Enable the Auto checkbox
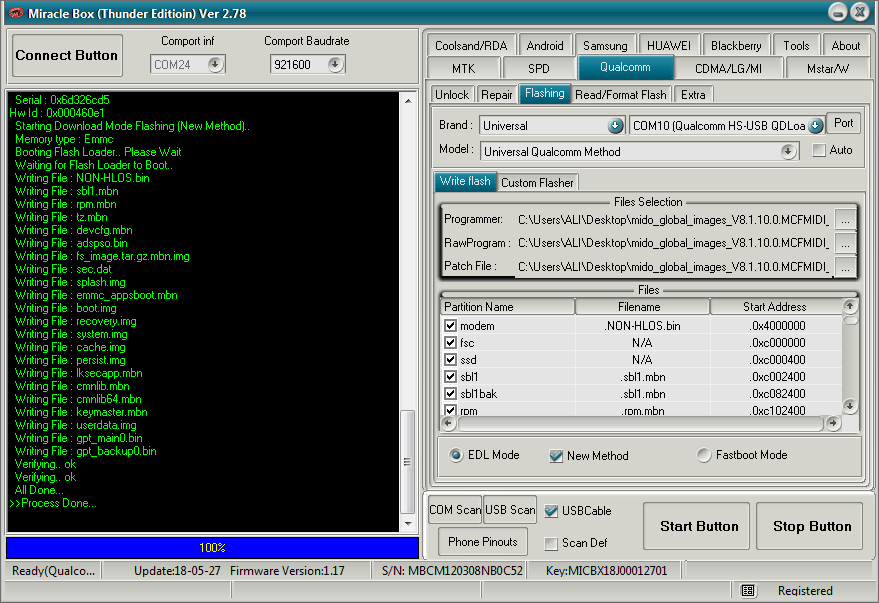This screenshot has height=603, width=879. click(x=819, y=150)
